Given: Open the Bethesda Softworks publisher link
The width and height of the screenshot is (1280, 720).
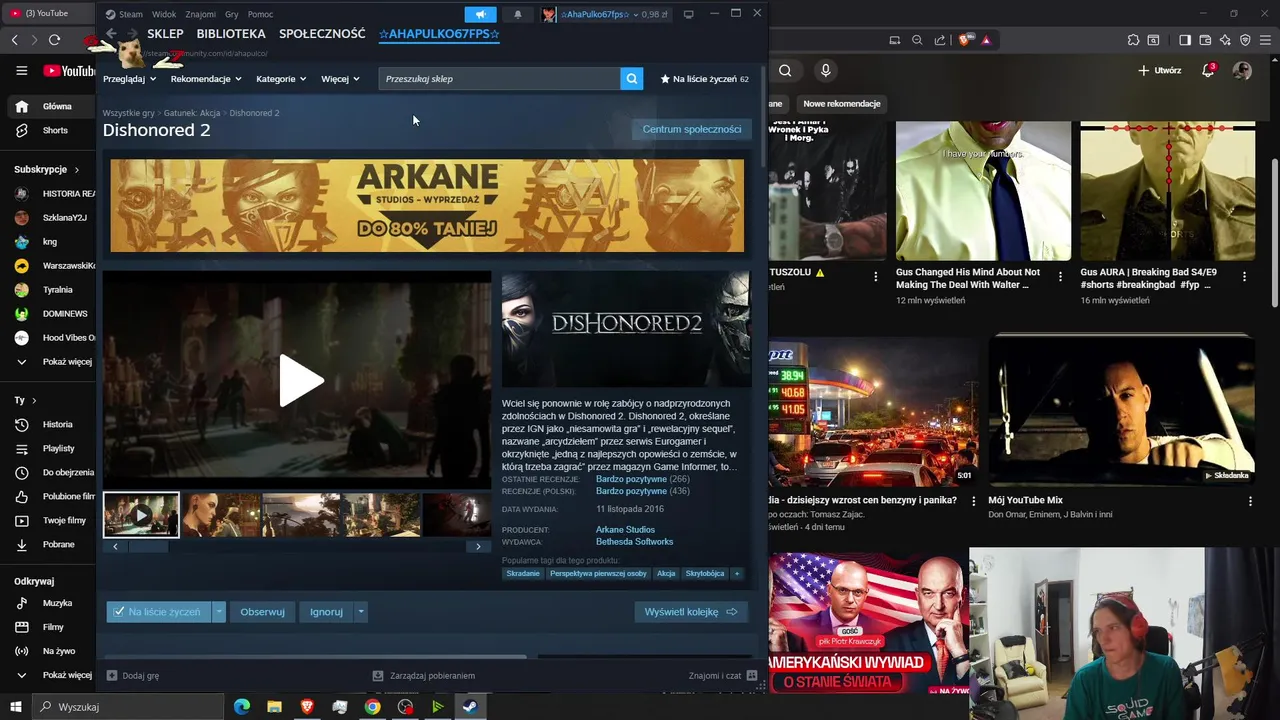Looking at the screenshot, I should click(x=634, y=542).
